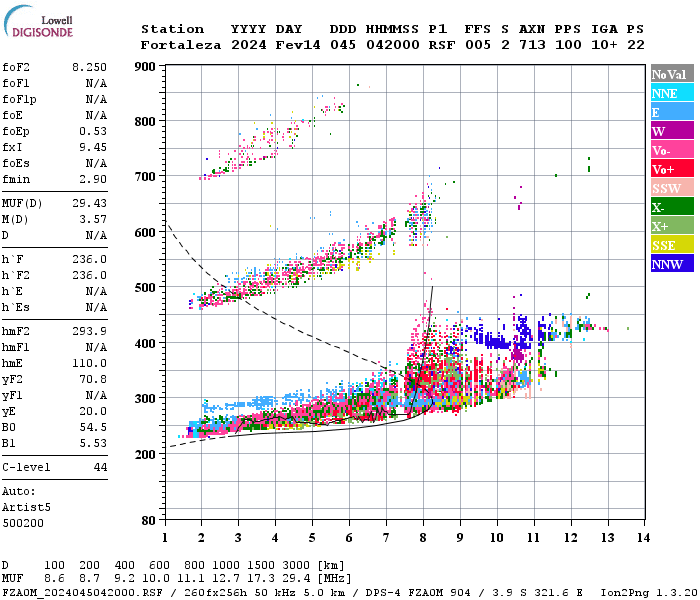Click the Lowell Digisonde logo

tap(38, 21)
